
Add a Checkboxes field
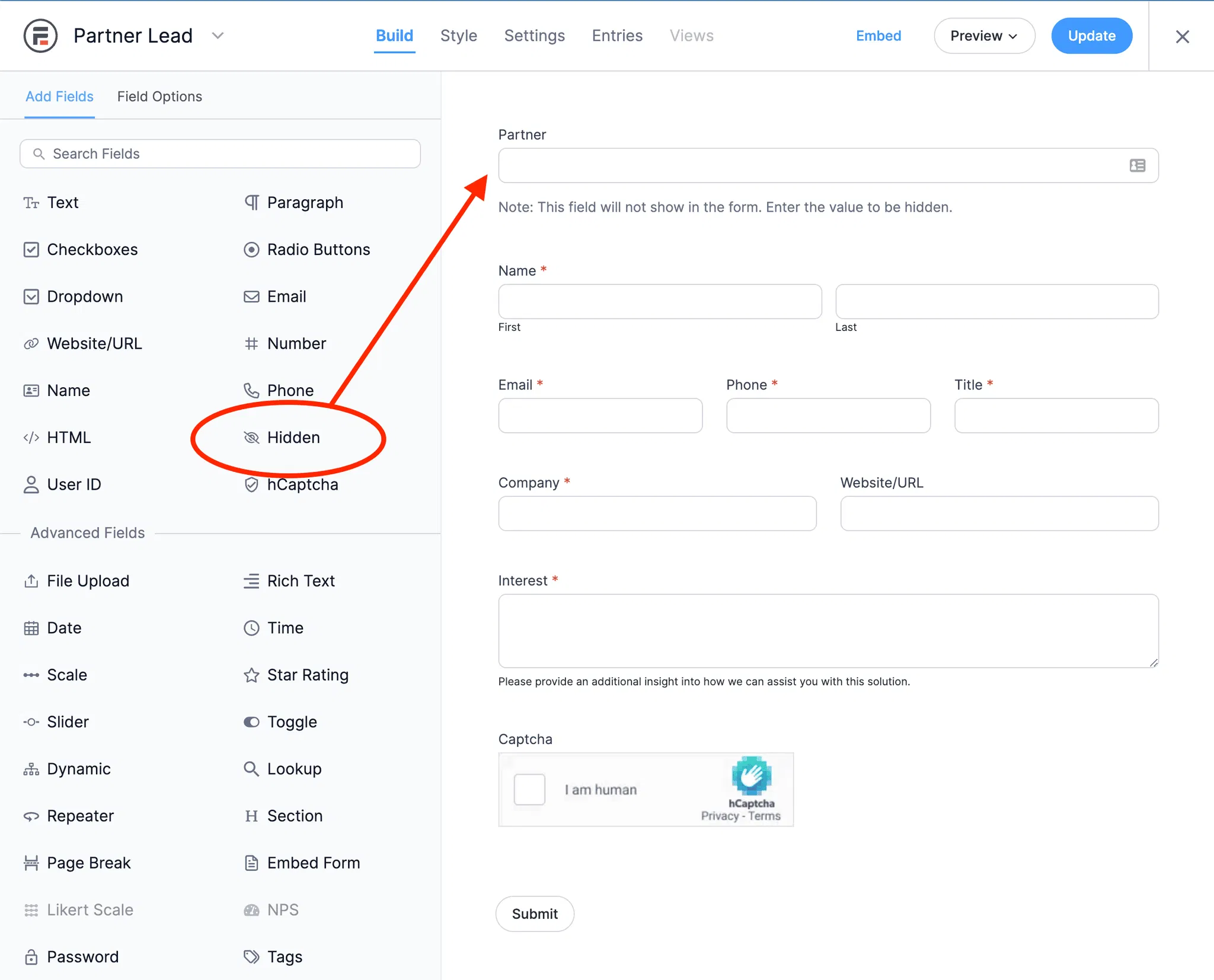tap(81, 250)
